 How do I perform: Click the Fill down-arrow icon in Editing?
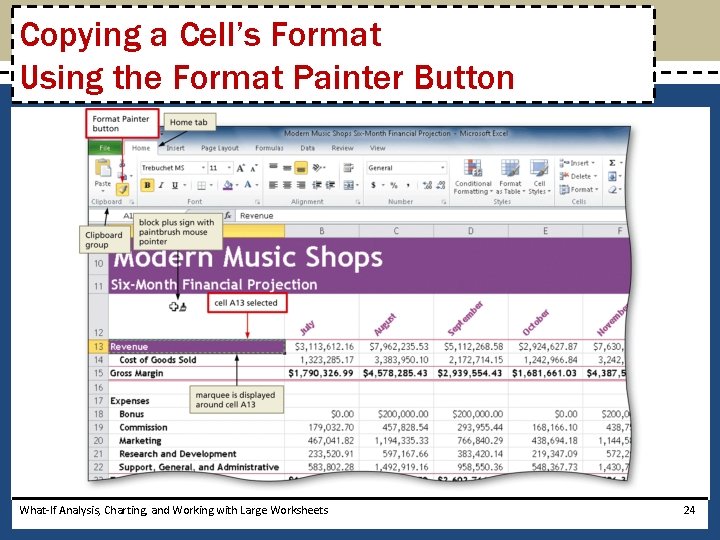[x=612, y=176]
